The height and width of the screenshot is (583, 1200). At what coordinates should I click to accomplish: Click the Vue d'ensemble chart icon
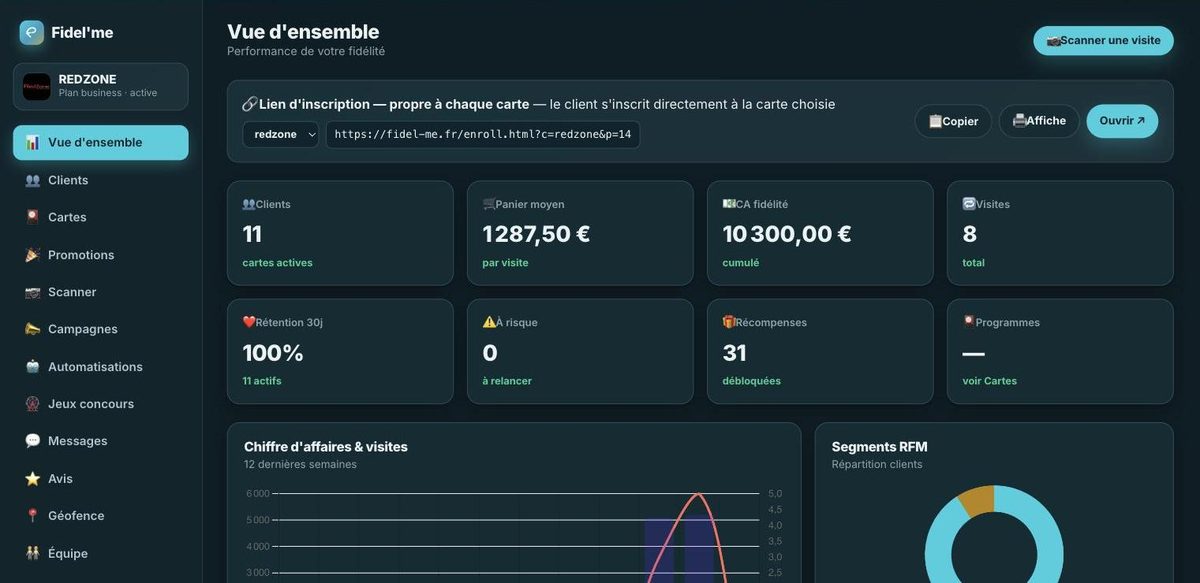pyautogui.click(x=33, y=142)
